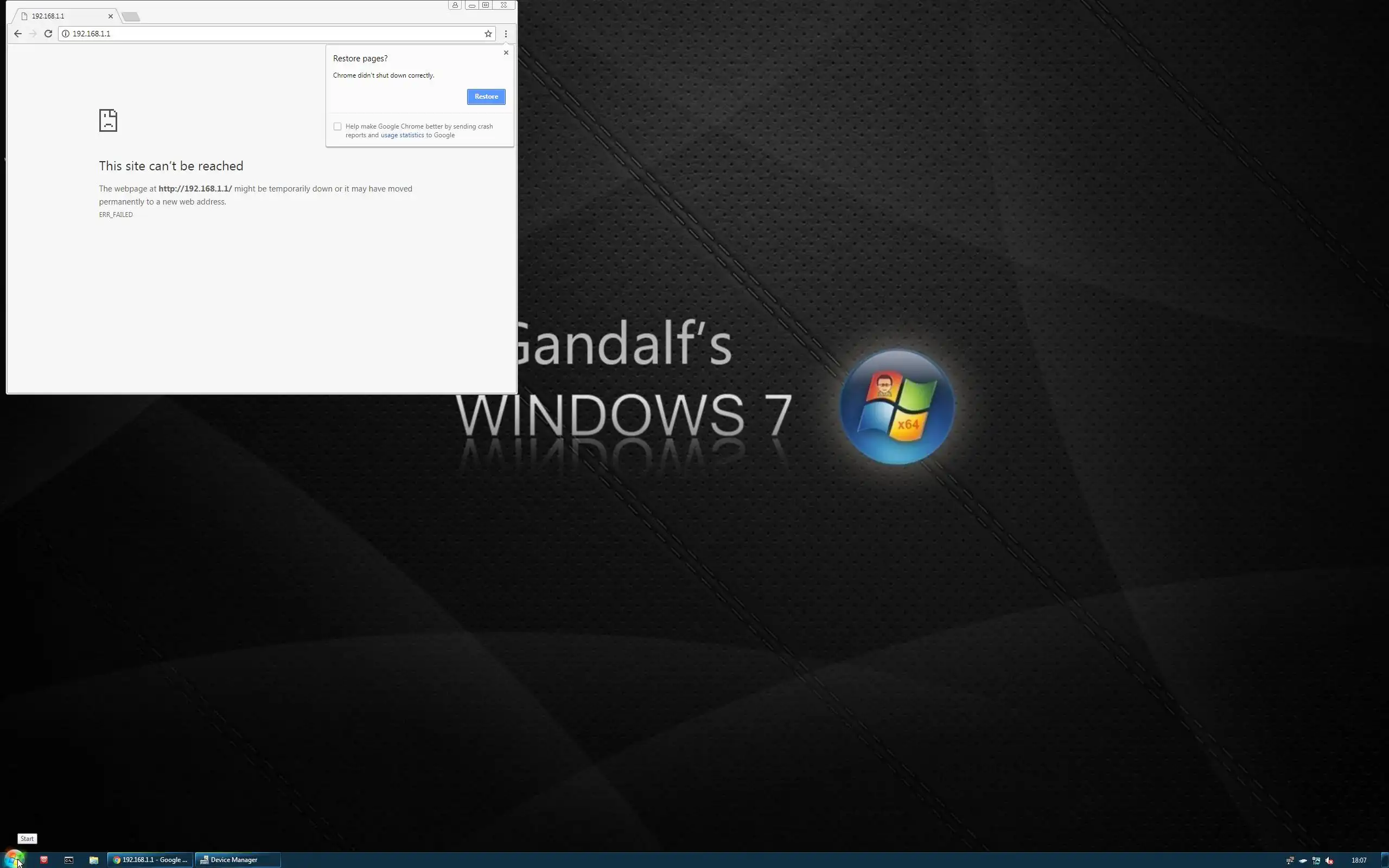
Task: Click Chrome's back navigation arrow
Action: [x=18, y=34]
